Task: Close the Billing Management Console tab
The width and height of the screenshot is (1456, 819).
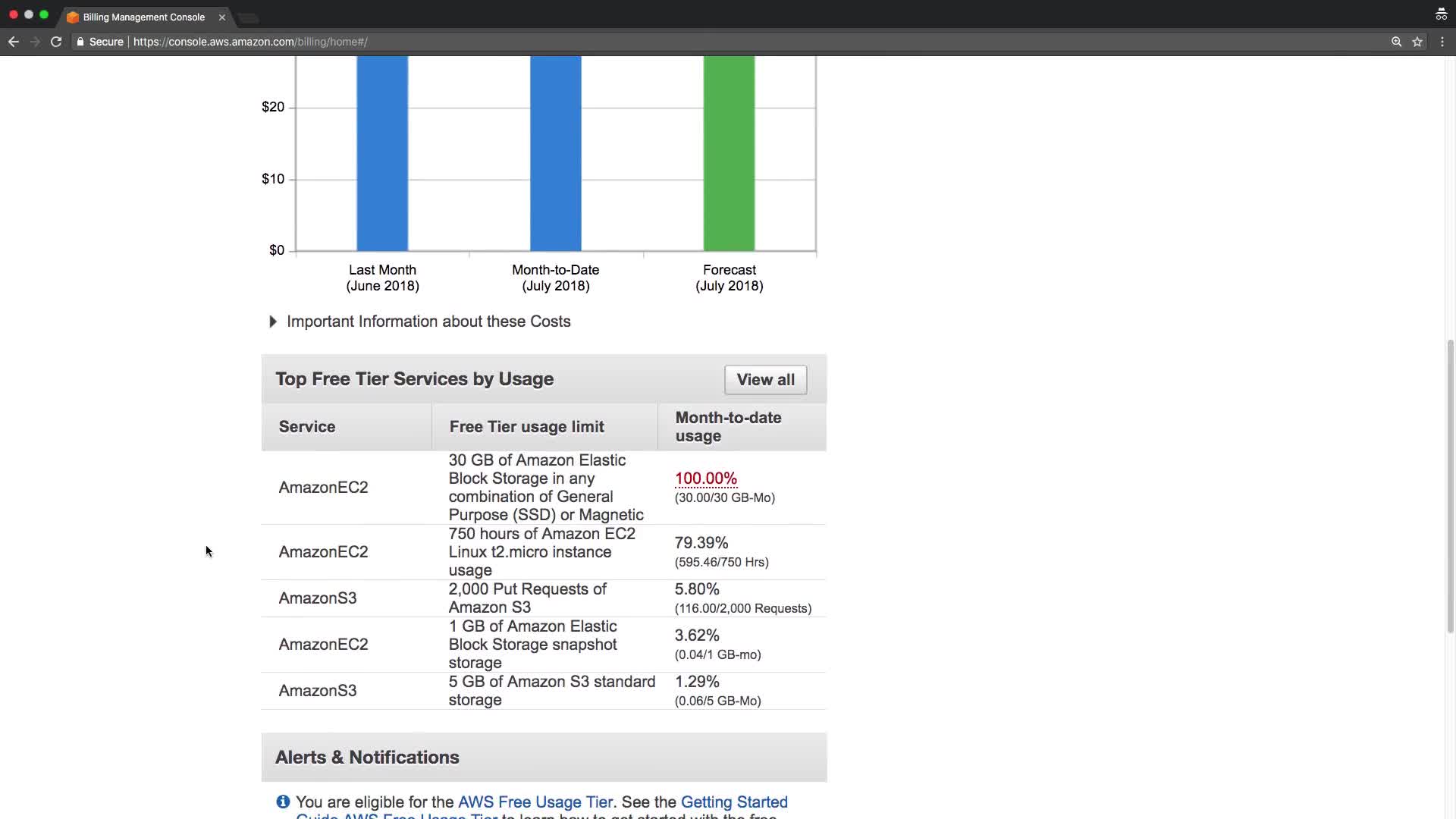Action: (222, 17)
